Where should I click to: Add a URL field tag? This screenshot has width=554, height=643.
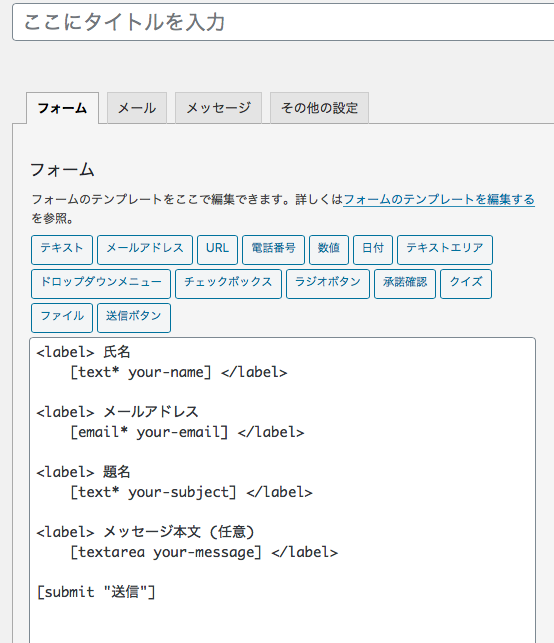coord(217,250)
